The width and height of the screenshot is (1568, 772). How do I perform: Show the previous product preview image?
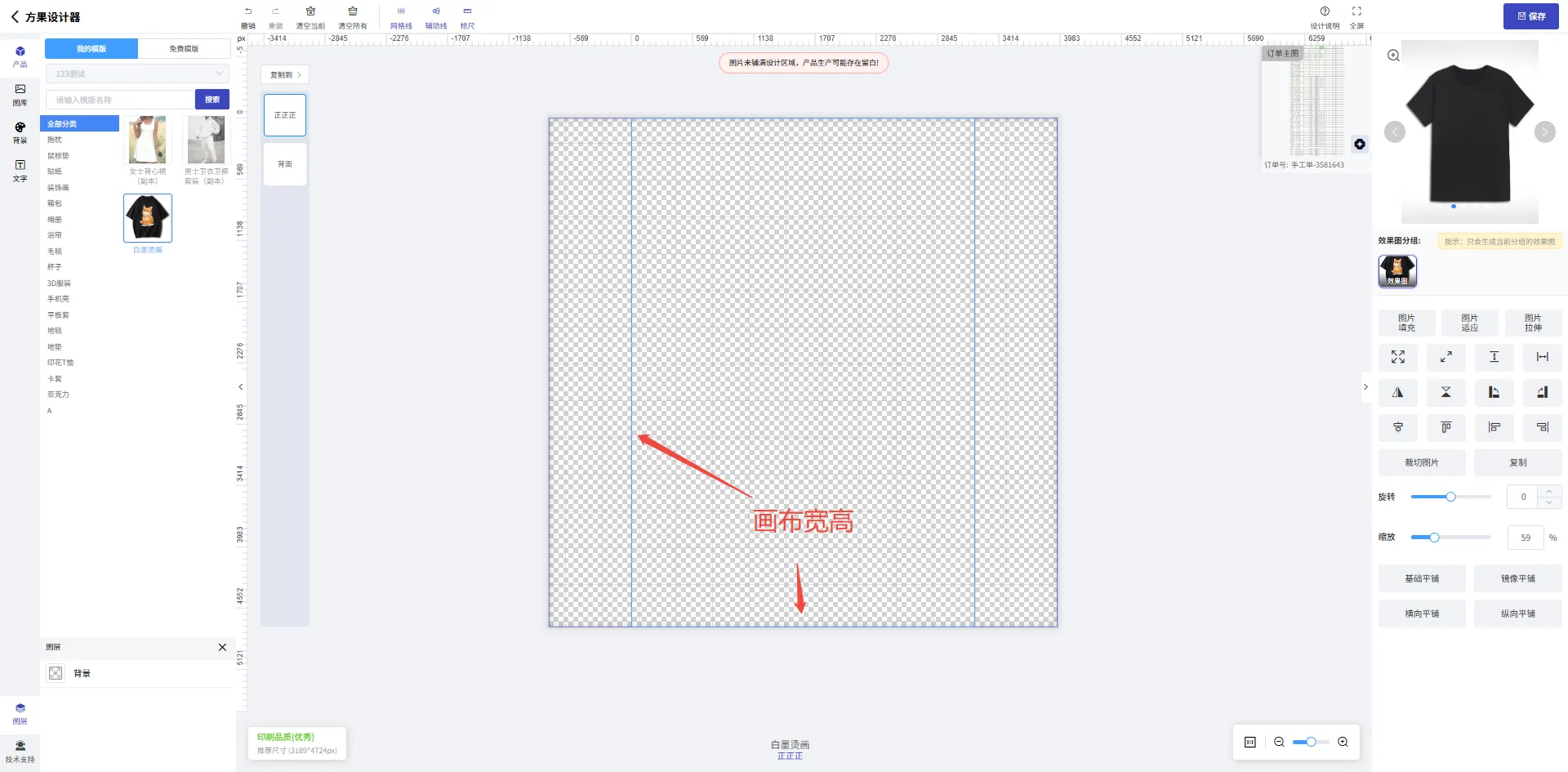click(x=1395, y=132)
